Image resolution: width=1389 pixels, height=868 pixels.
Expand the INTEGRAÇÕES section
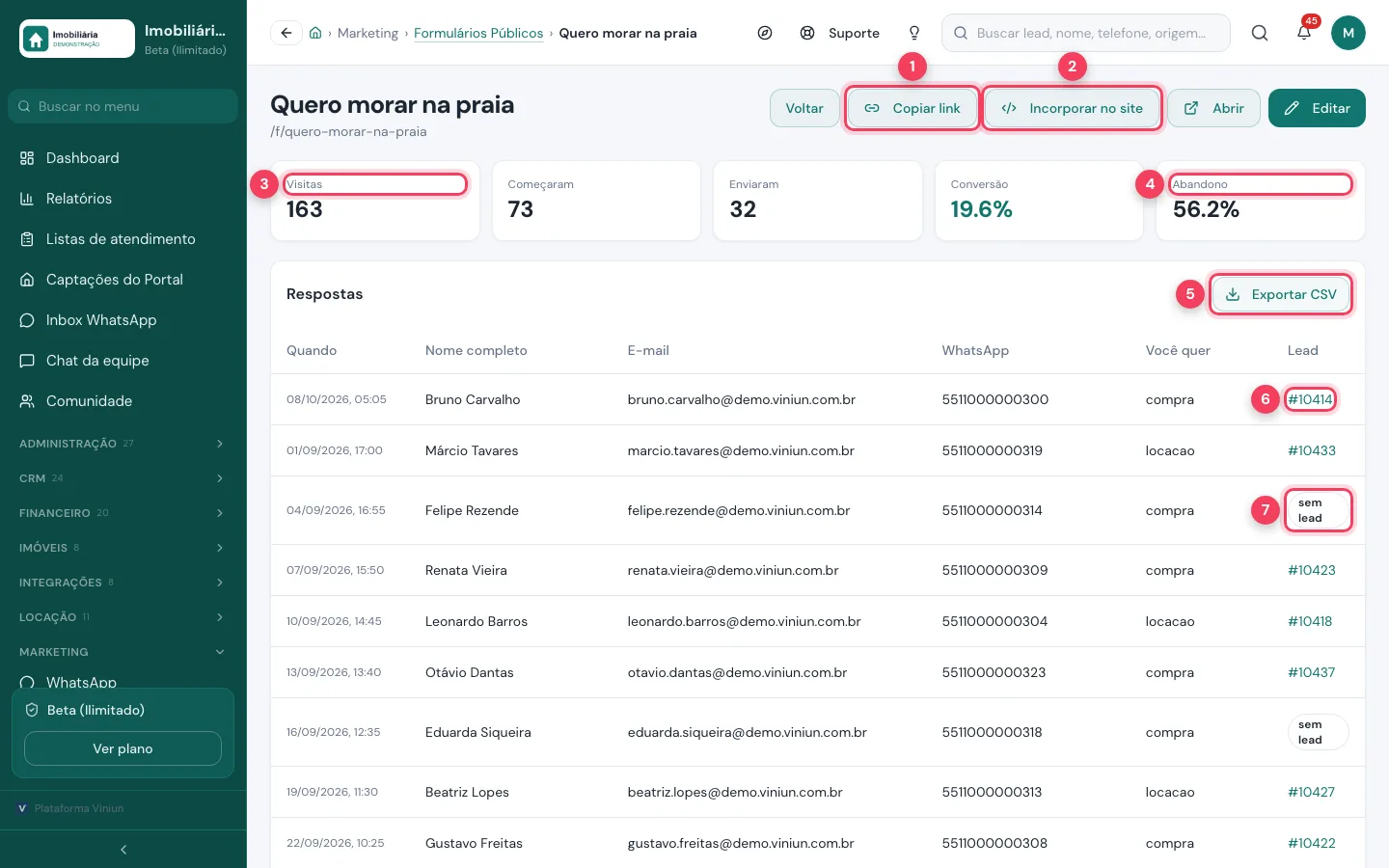(x=123, y=583)
